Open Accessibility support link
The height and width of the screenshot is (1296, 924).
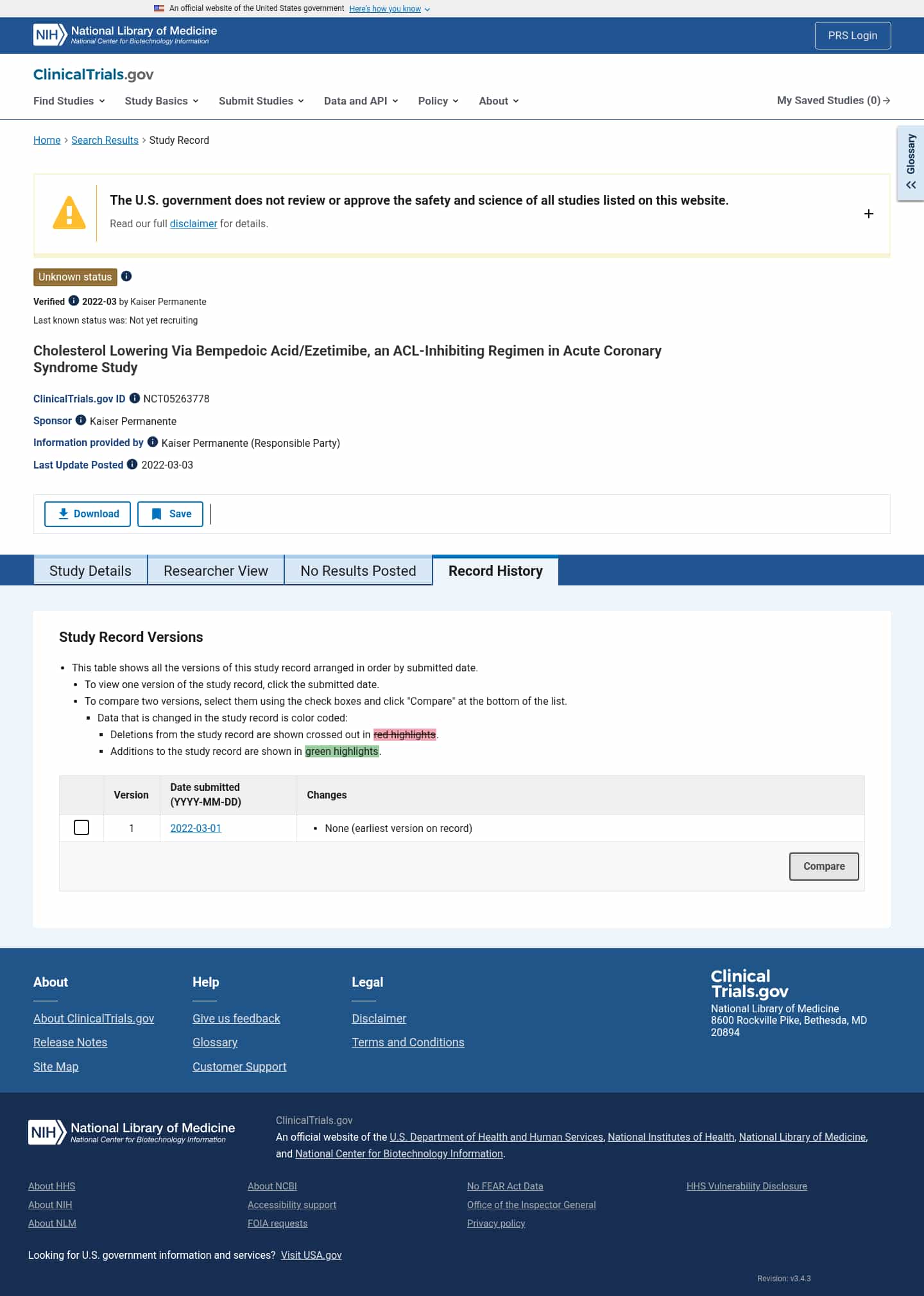click(x=292, y=1205)
